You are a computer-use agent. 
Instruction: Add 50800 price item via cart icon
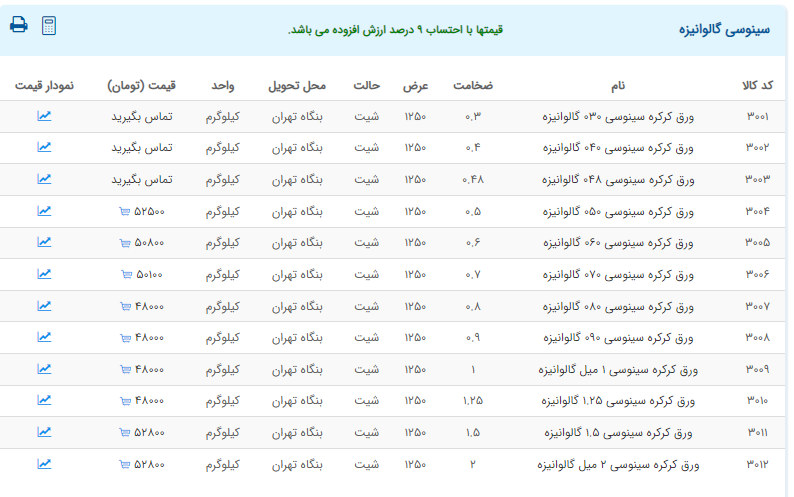(125, 243)
